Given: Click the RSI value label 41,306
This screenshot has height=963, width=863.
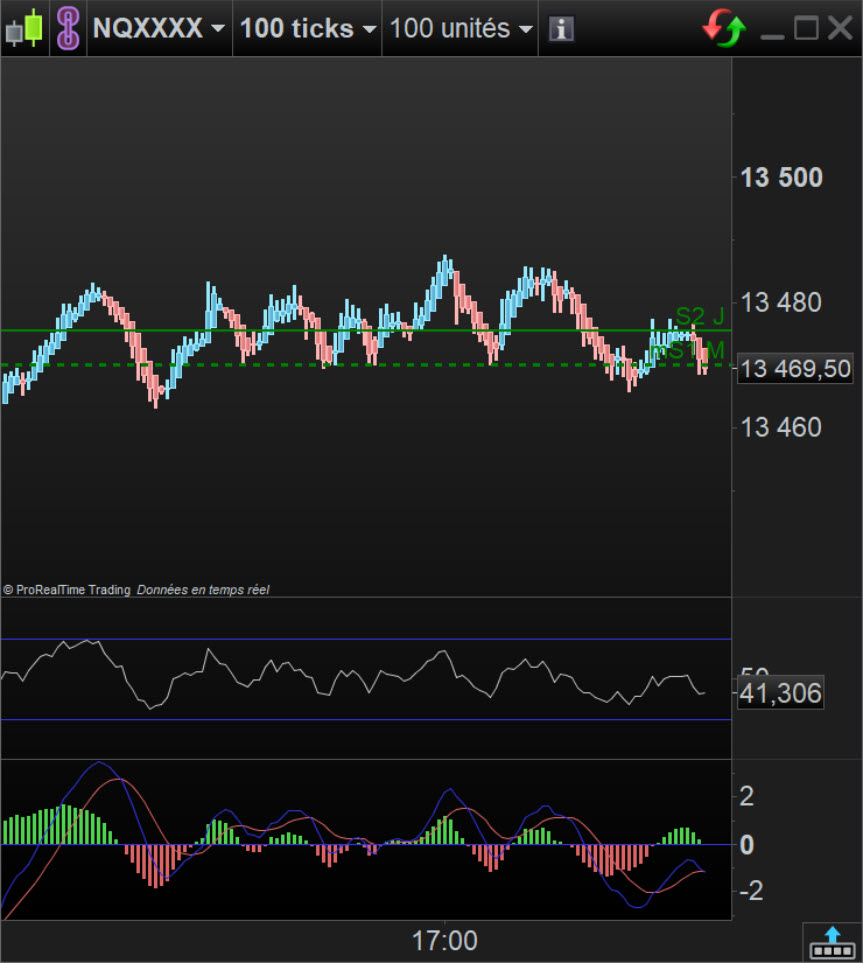Looking at the screenshot, I should [x=780, y=693].
